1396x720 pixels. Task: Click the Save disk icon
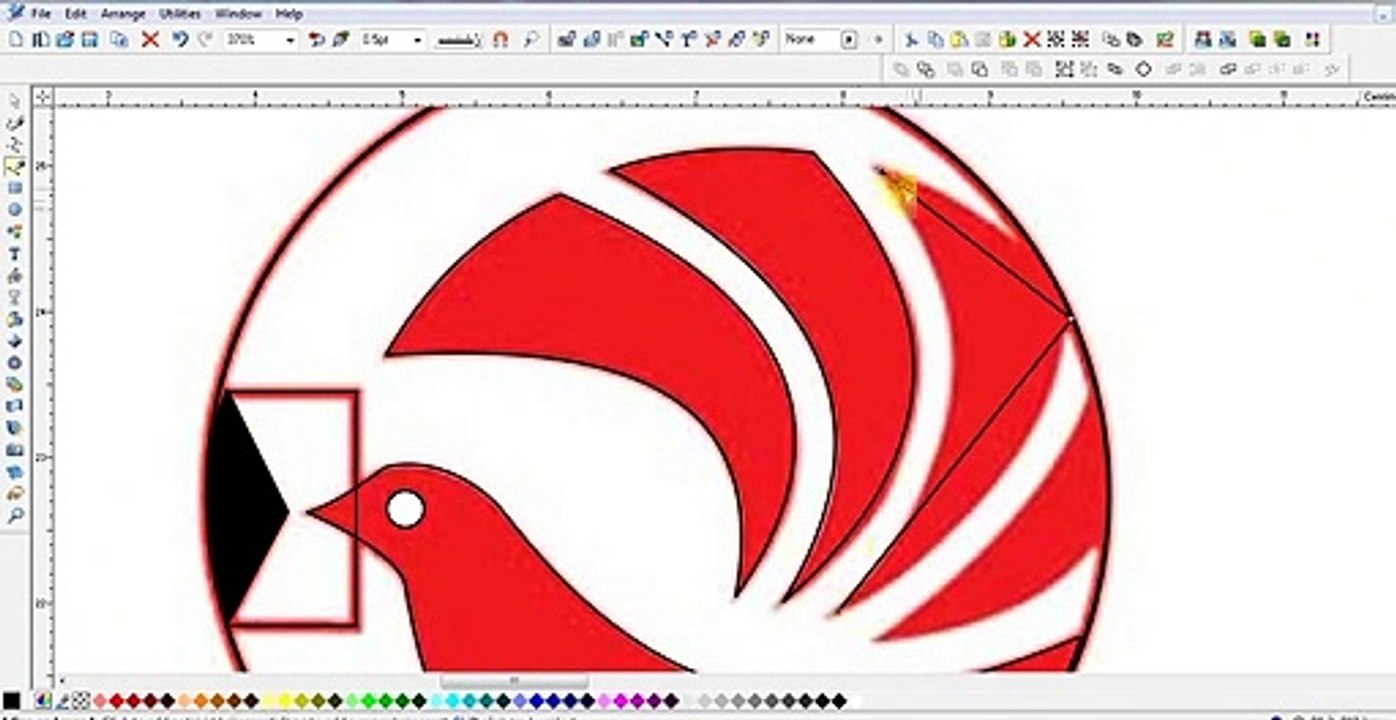90,40
